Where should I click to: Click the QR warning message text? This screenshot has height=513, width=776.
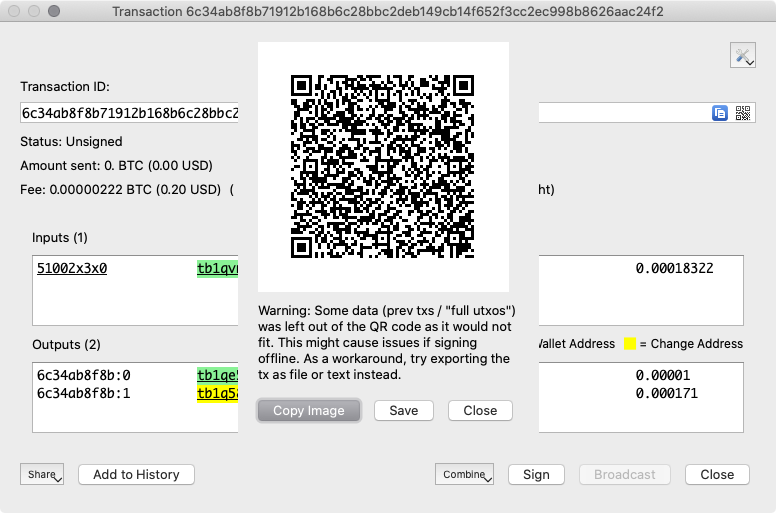point(387,342)
